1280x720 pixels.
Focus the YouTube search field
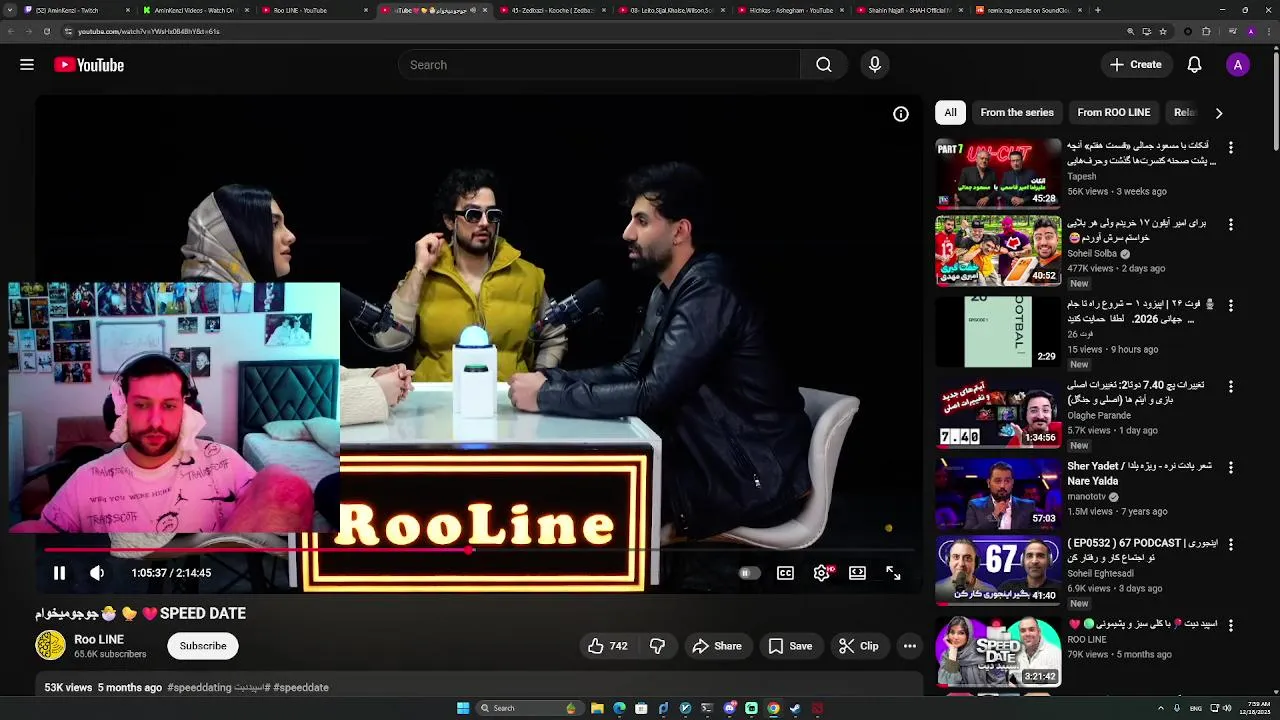[x=599, y=65]
